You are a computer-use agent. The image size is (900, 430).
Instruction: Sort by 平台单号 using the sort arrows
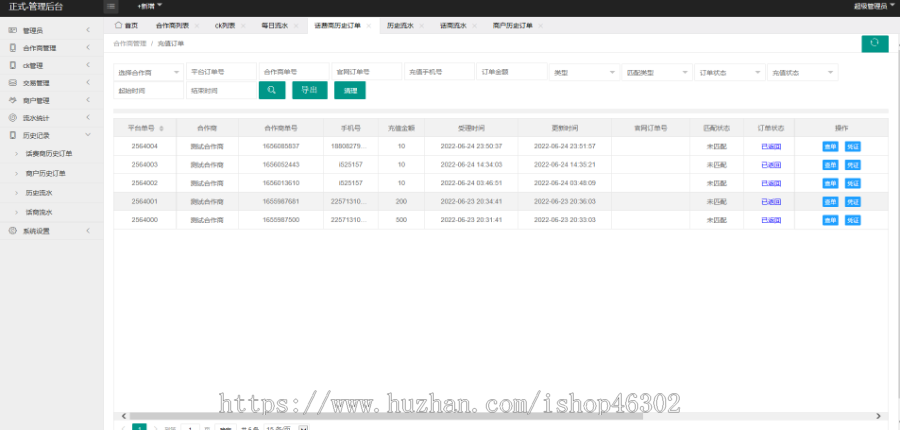click(161, 128)
